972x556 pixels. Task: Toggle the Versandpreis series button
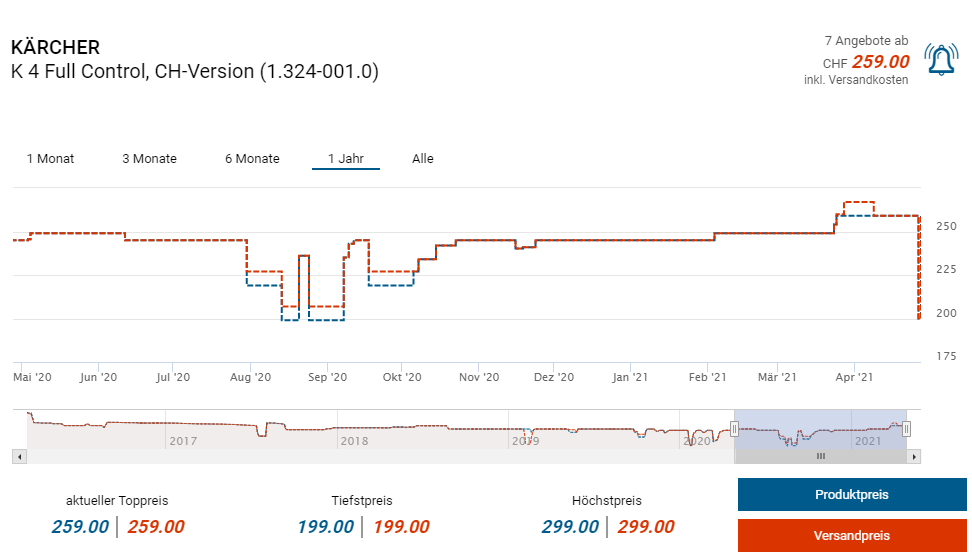click(x=851, y=536)
